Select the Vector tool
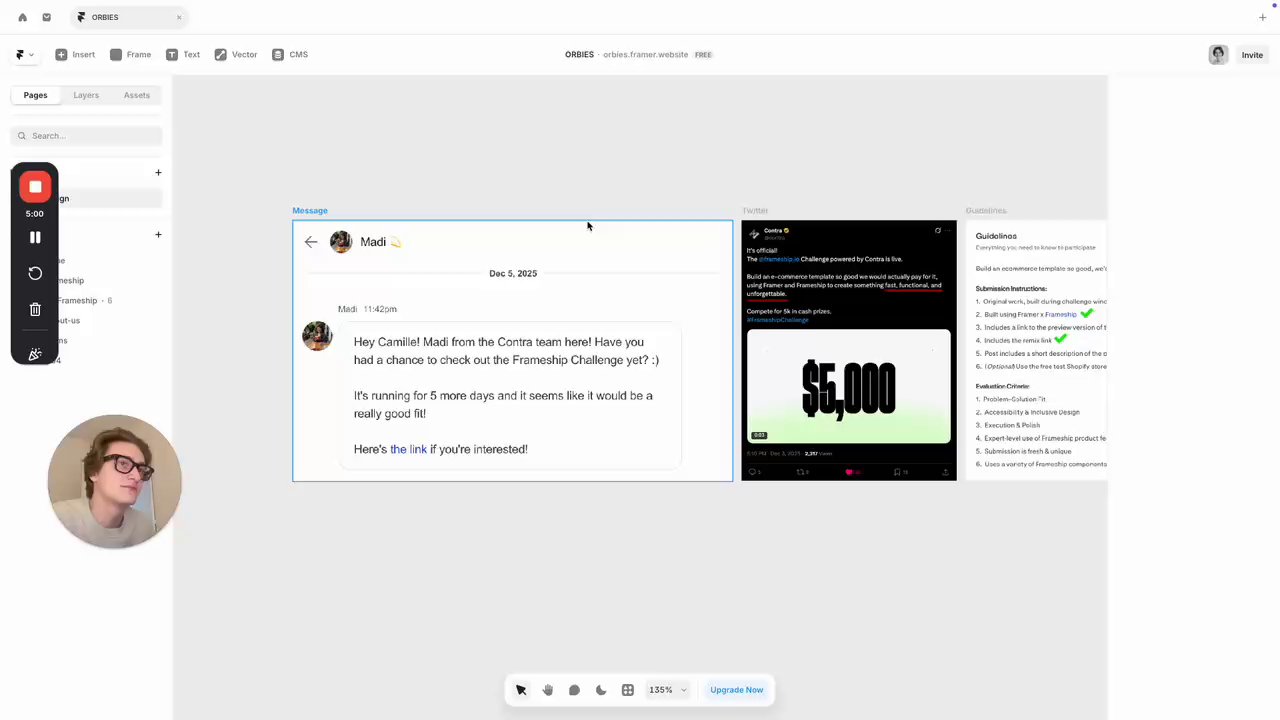1280x720 pixels. [236, 55]
